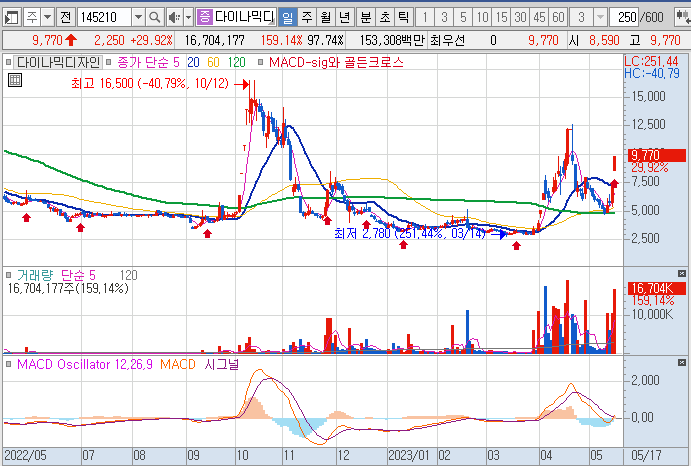Click the chart settings icon at toolbar end

click(x=683, y=18)
